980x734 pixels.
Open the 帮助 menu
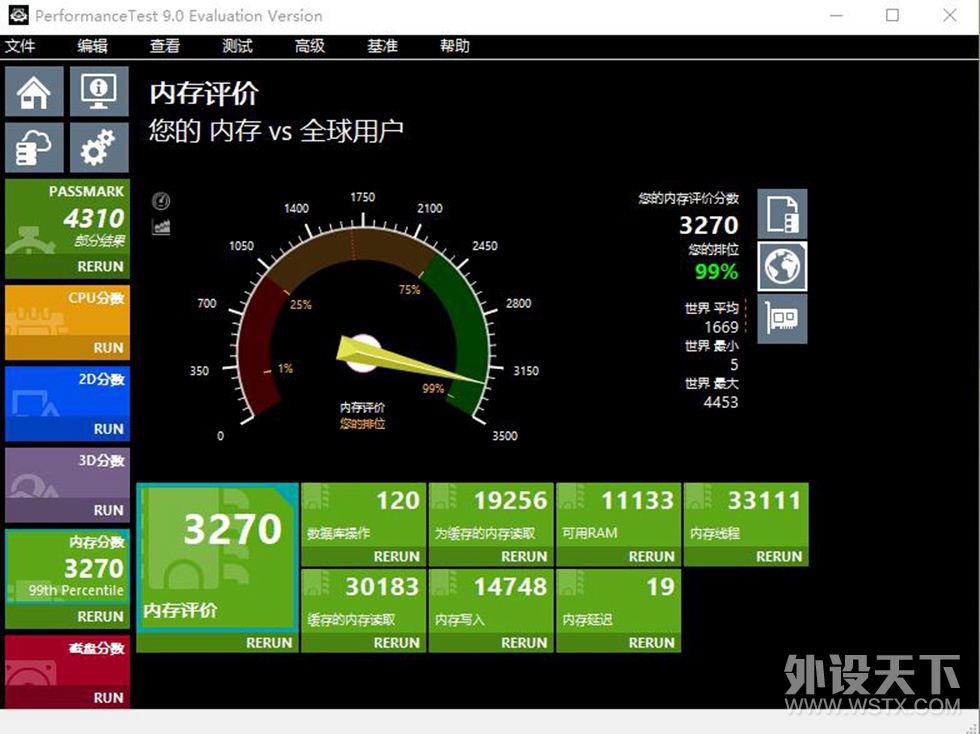point(455,46)
